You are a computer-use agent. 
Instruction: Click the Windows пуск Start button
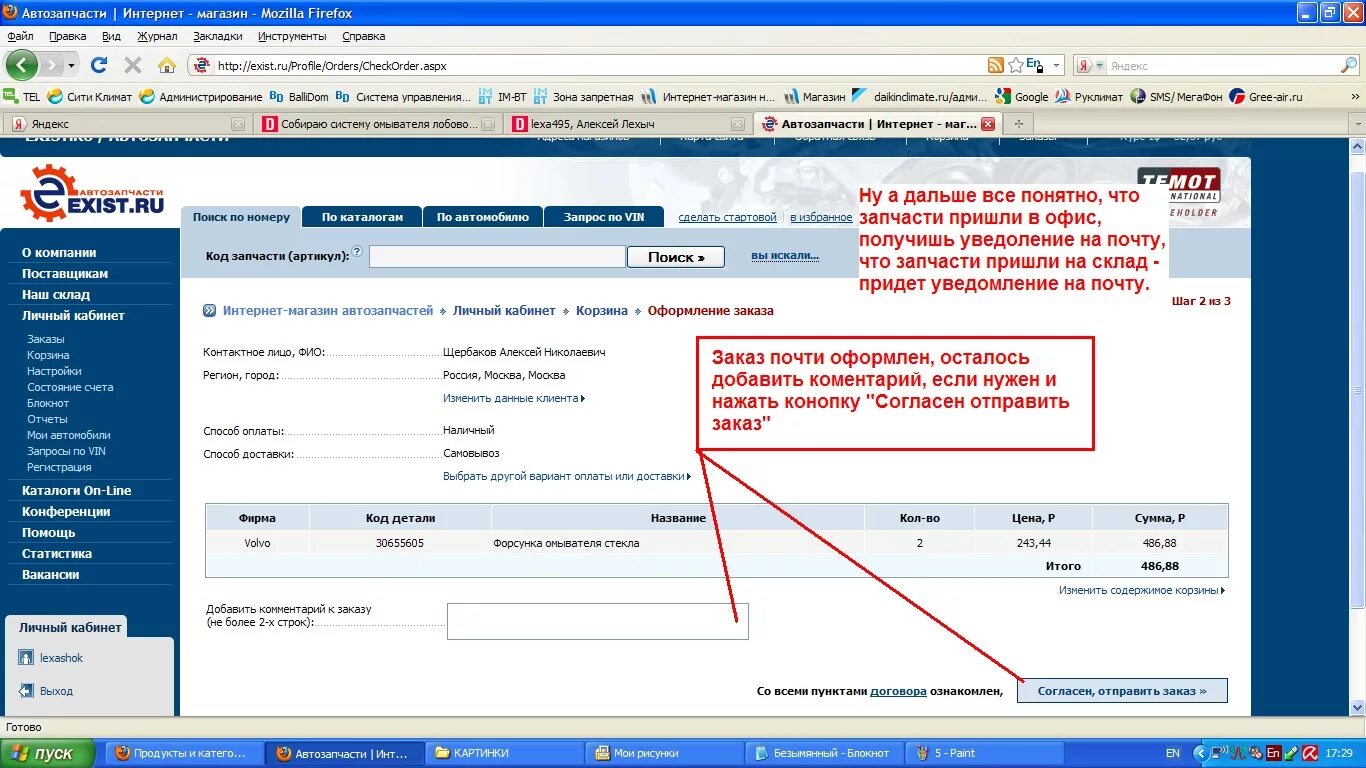(x=47, y=753)
